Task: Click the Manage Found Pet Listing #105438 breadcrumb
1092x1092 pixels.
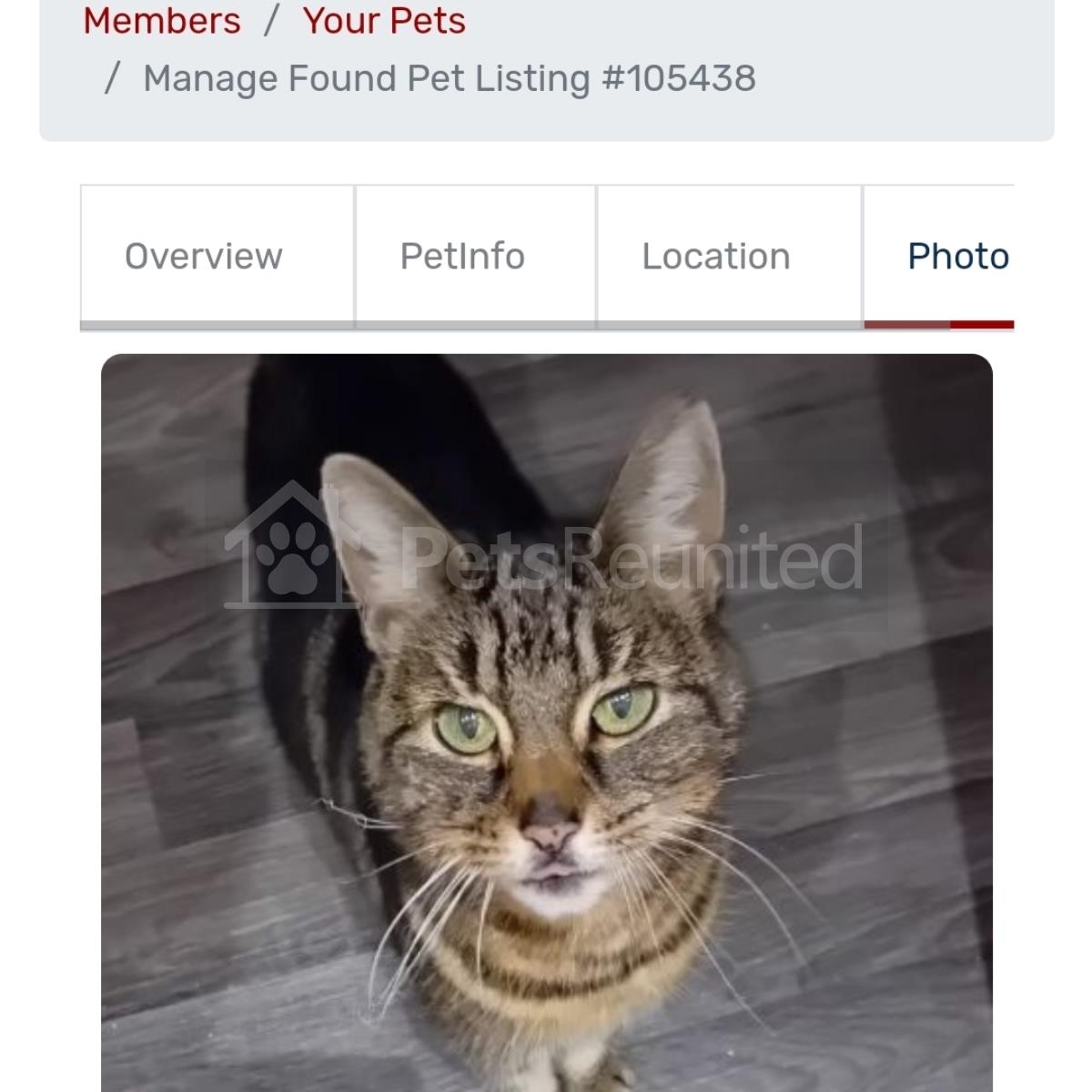Action: coord(450,78)
